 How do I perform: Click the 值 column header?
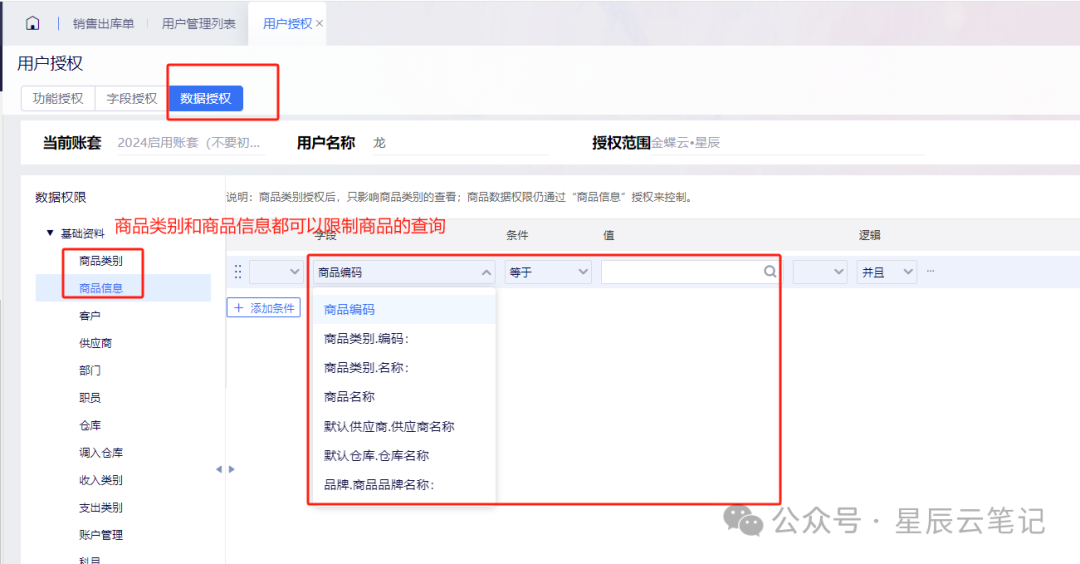(x=608, y=235)
